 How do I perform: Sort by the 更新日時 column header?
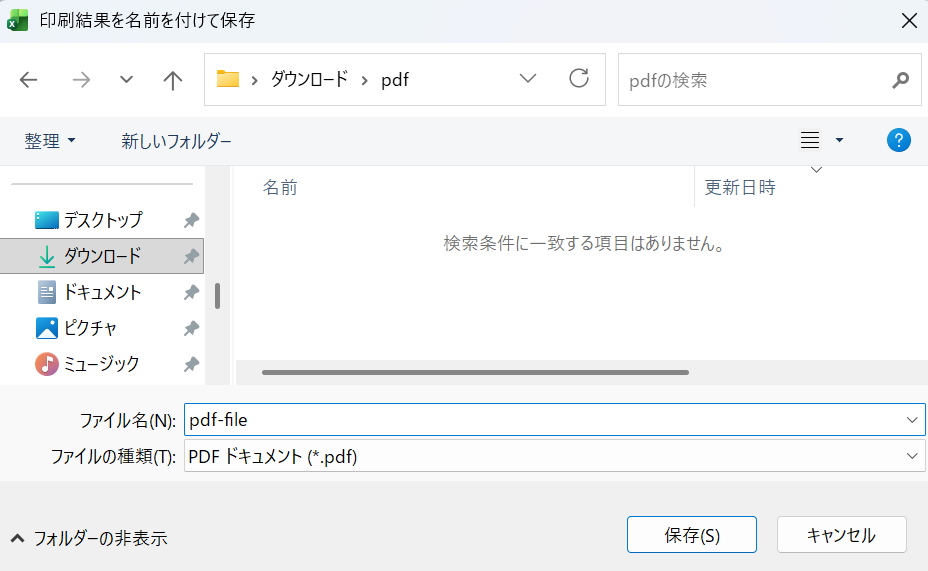coord(740,188)
